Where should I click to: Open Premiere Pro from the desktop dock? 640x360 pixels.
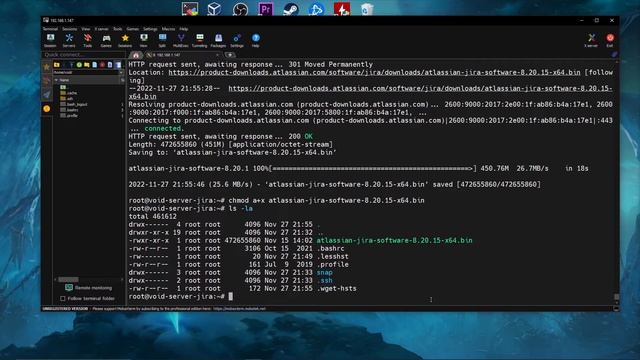point(265,9)
